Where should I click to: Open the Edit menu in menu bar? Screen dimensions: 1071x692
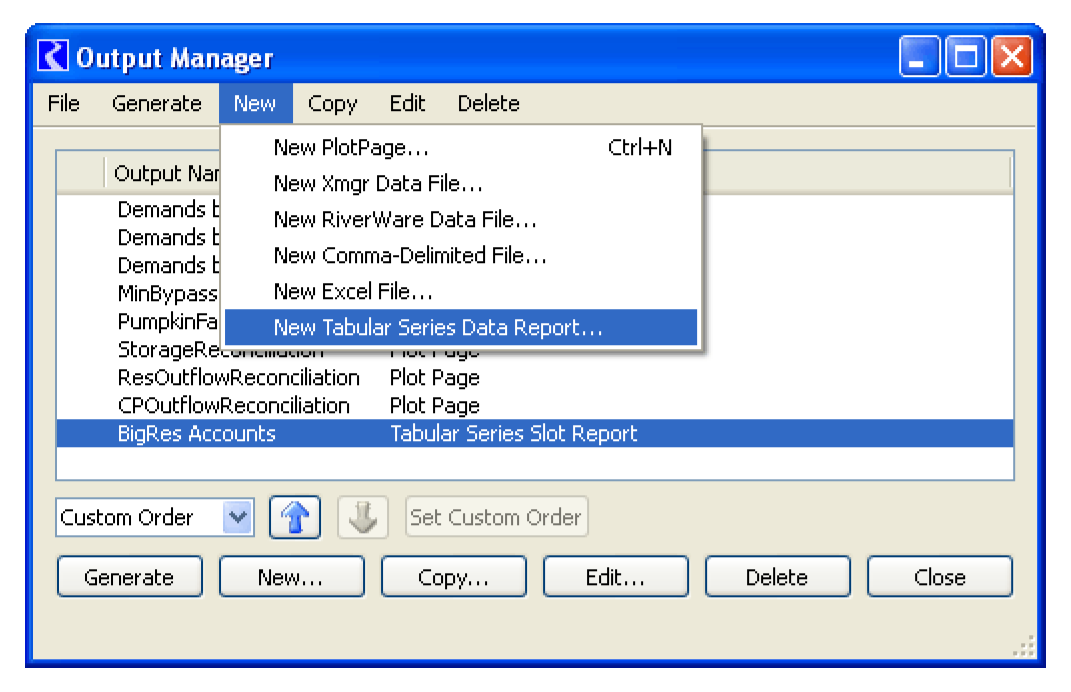click(x=407, y=104)
